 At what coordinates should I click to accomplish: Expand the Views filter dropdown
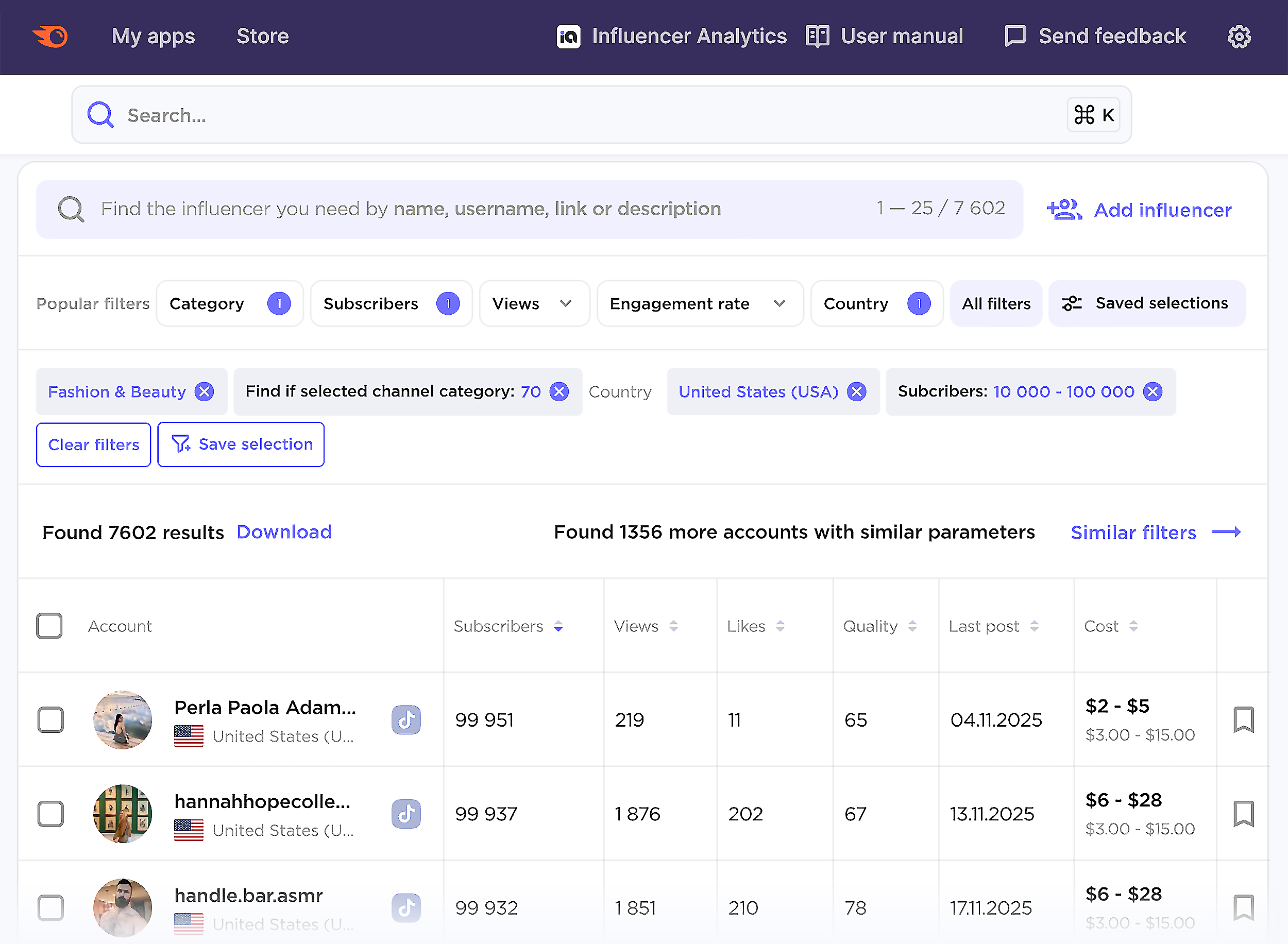(x=533, y=303)
